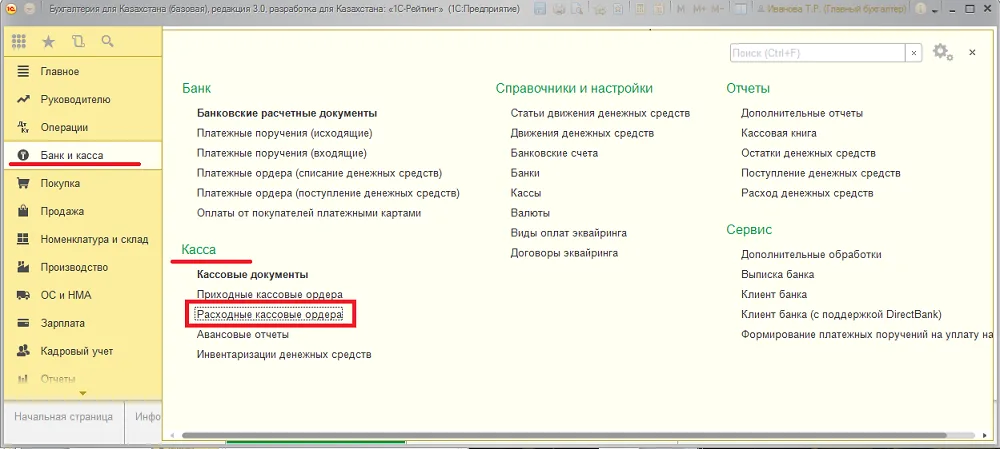Viewport: 1000px width, 449px height.
Task: Open Авансовые отчеты
Action: coord(243,334)
